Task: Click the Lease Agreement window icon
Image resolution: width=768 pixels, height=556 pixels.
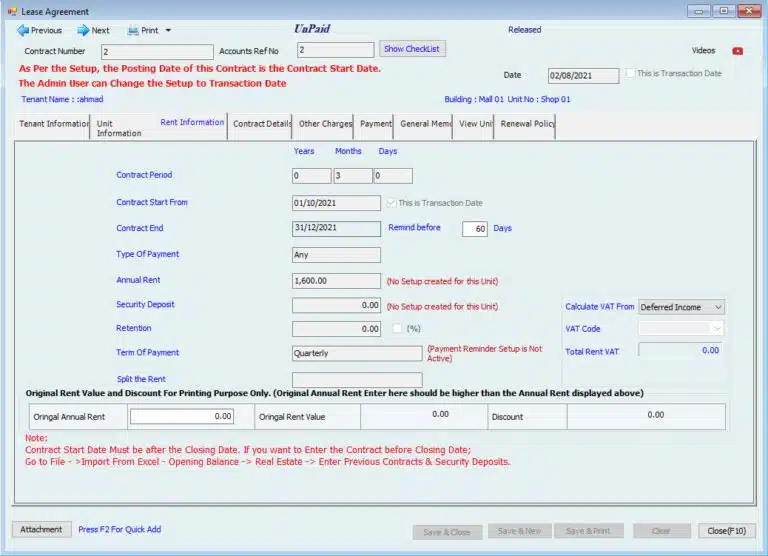Action: (x=12, y=10)
